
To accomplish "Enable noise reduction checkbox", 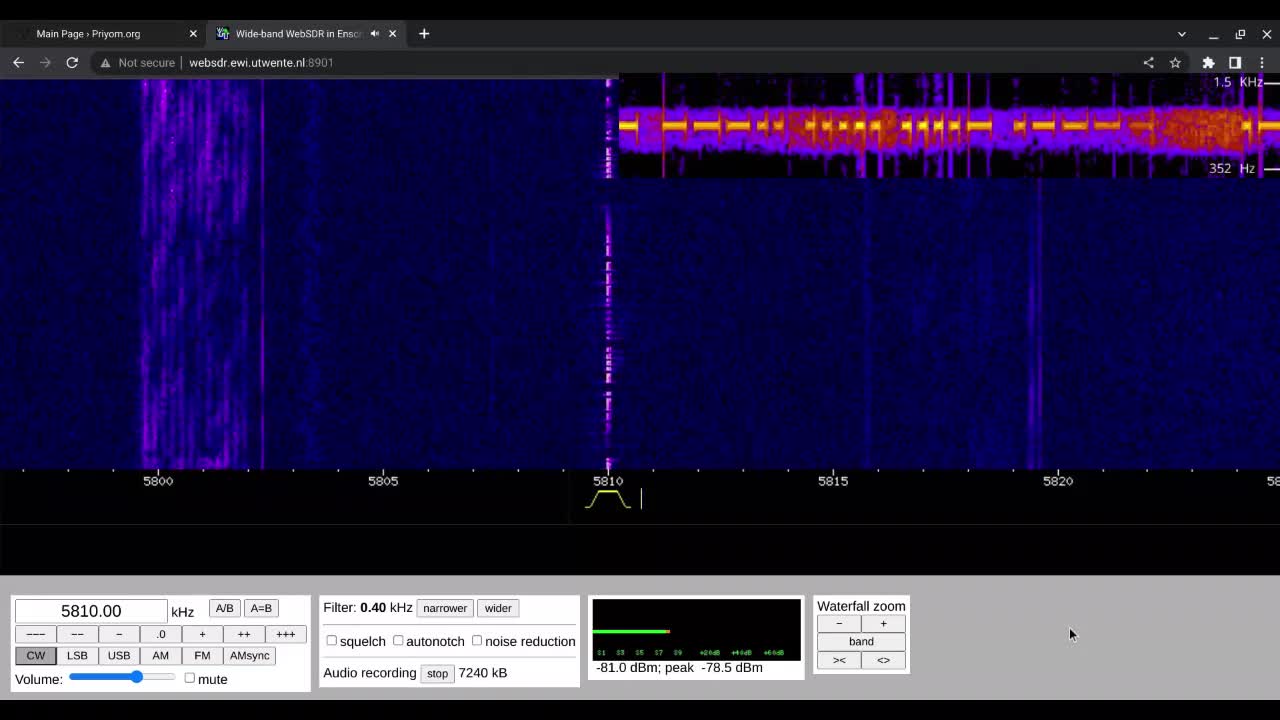I will coord(477,641).
